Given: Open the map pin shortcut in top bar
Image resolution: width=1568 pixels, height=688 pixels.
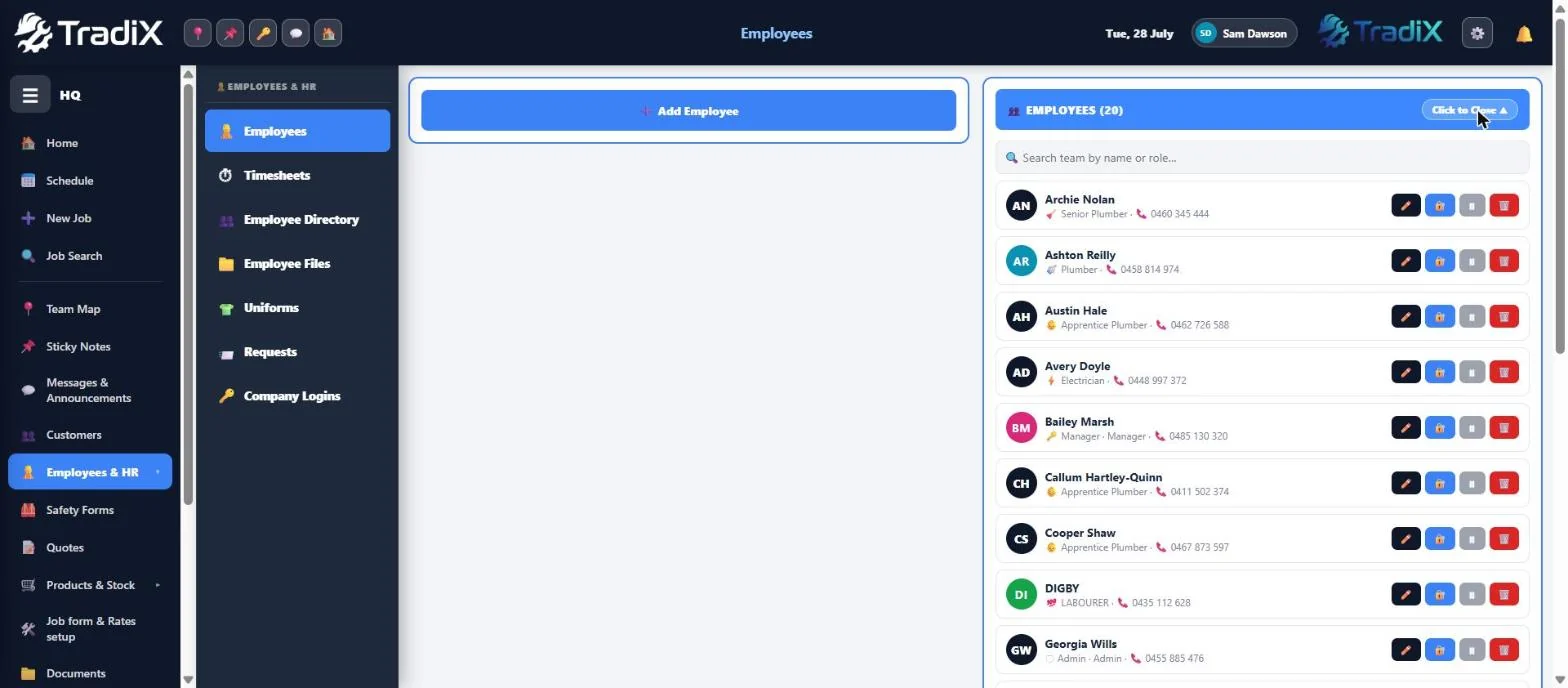Looking at the screenshot, I should click(197, 33).
